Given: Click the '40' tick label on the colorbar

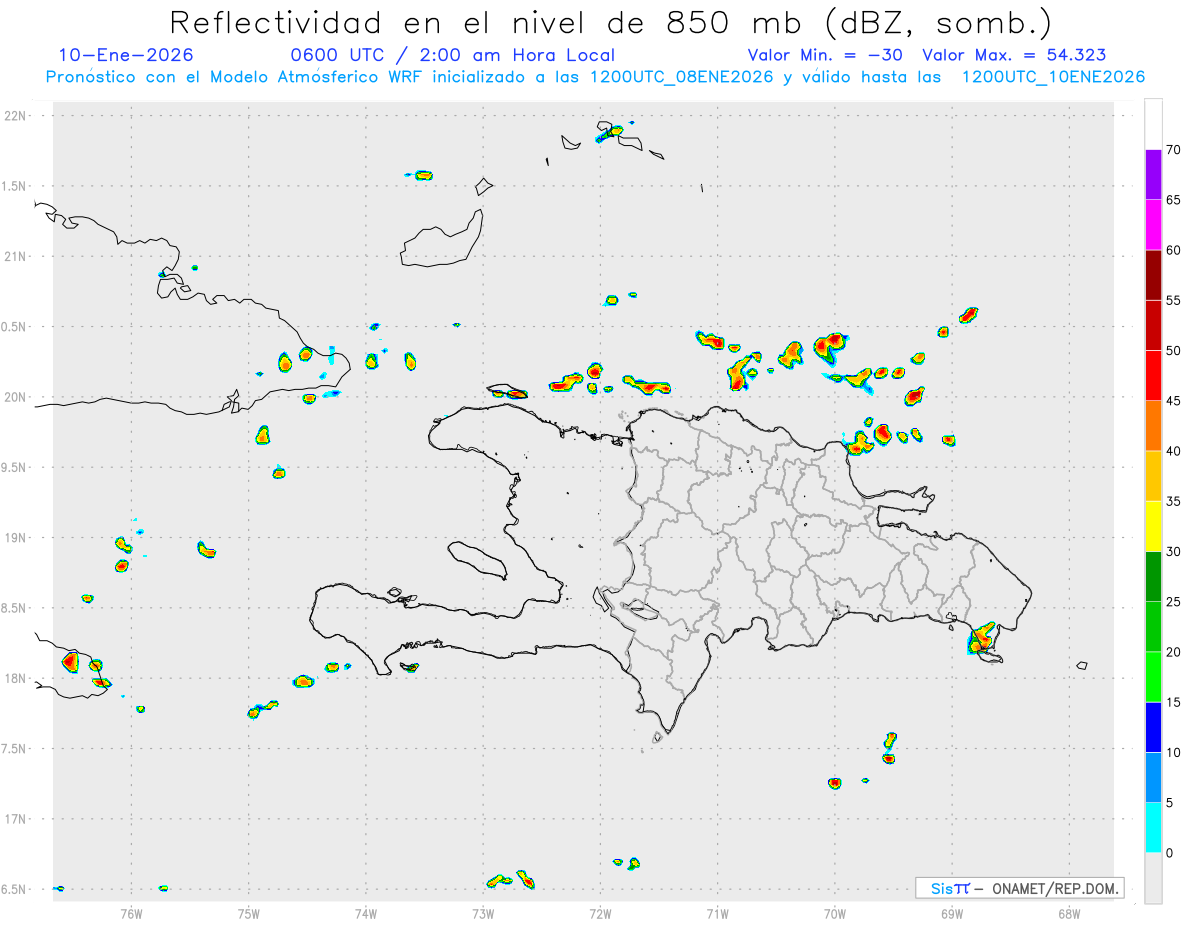Looking at the screenshot, I should point(1173,451).
